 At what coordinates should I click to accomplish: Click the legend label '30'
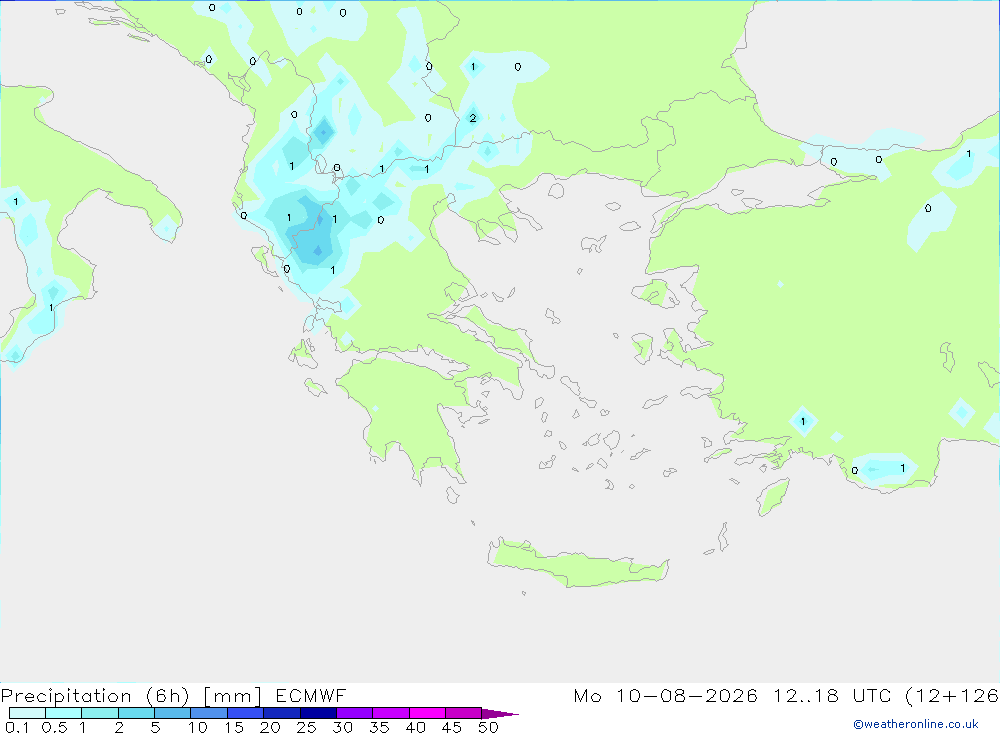342,727
